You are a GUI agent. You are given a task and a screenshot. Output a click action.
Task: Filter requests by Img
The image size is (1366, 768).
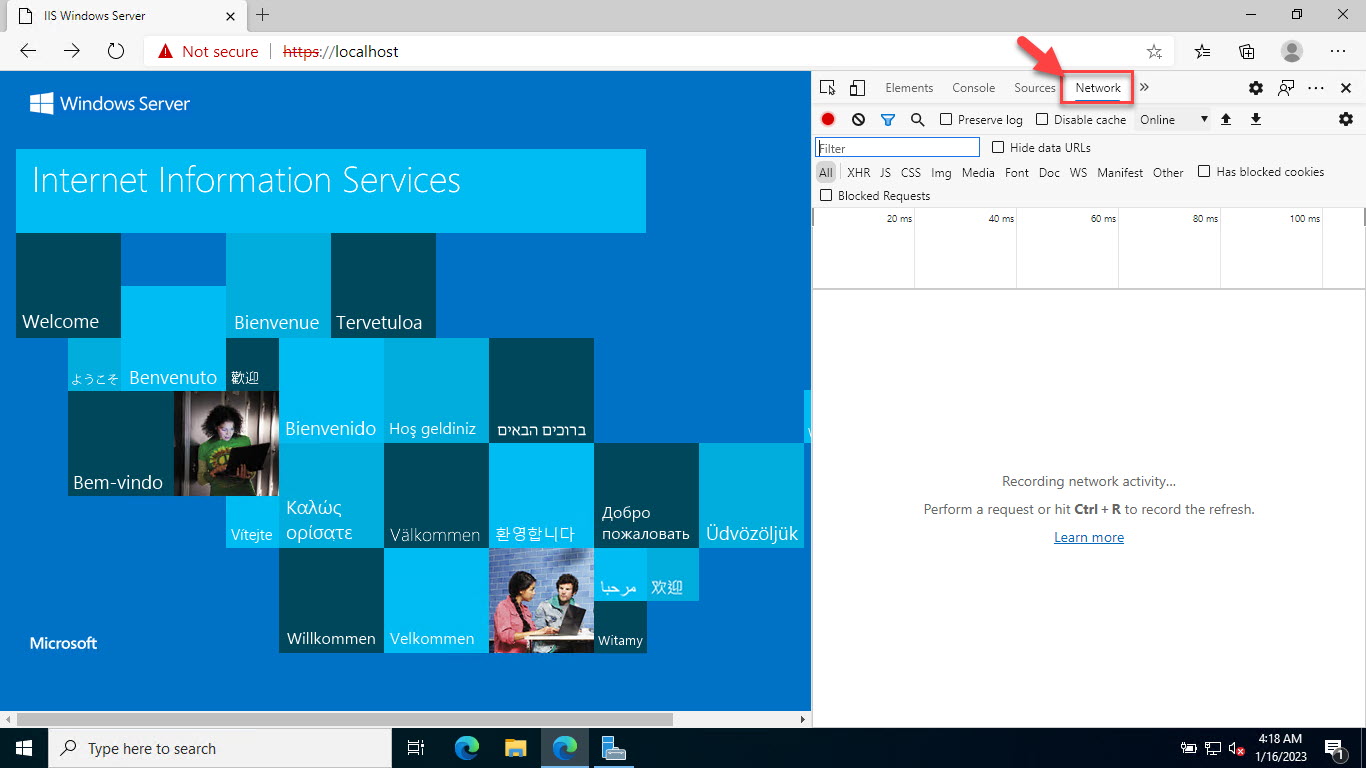(941, 172)
